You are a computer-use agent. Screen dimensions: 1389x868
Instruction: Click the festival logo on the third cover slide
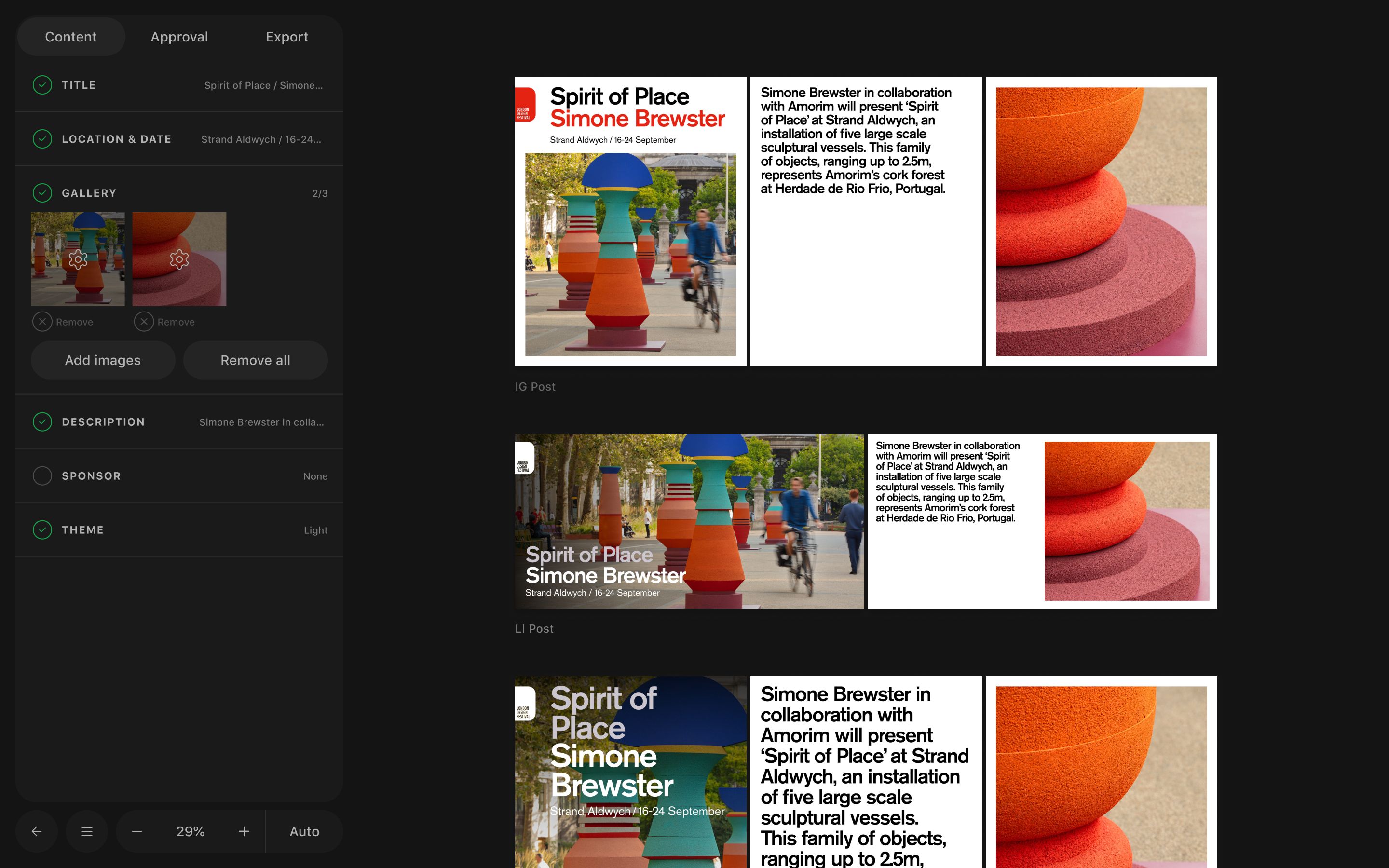[x=525, y=704]
